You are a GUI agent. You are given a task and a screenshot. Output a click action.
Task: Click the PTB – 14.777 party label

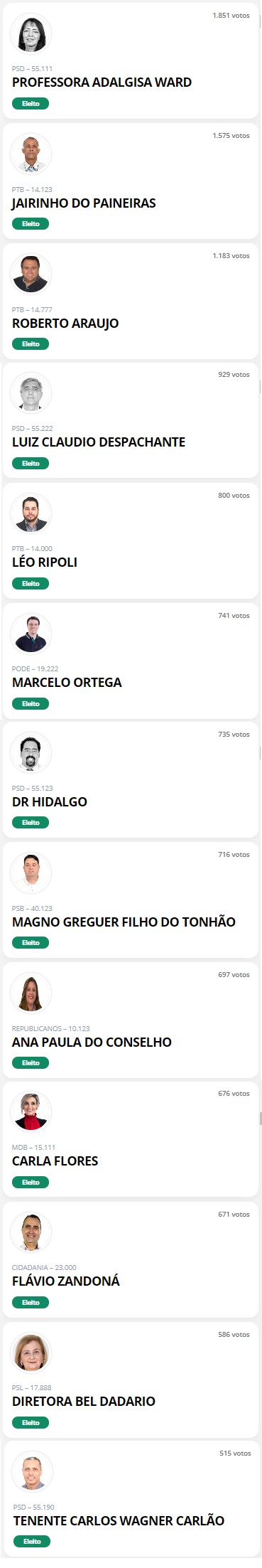[x=32, y=310]
